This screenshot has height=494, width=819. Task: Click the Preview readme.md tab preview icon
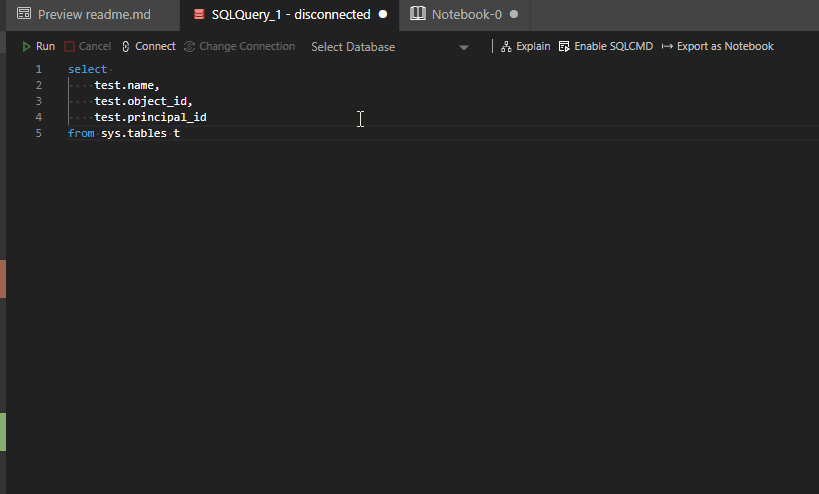(24, 14)
